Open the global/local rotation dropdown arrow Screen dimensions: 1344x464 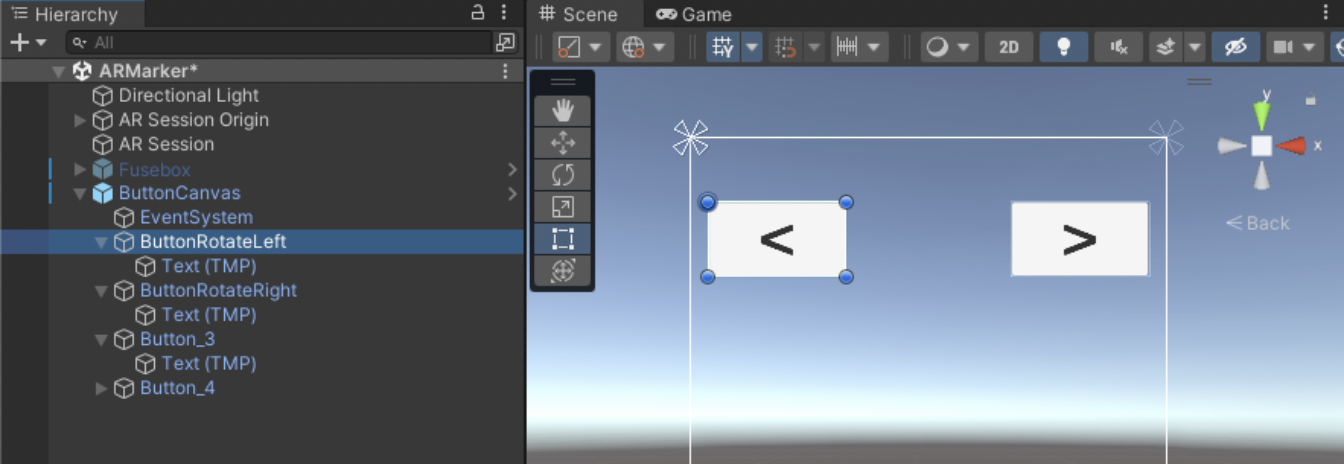(x=659, y=47)
